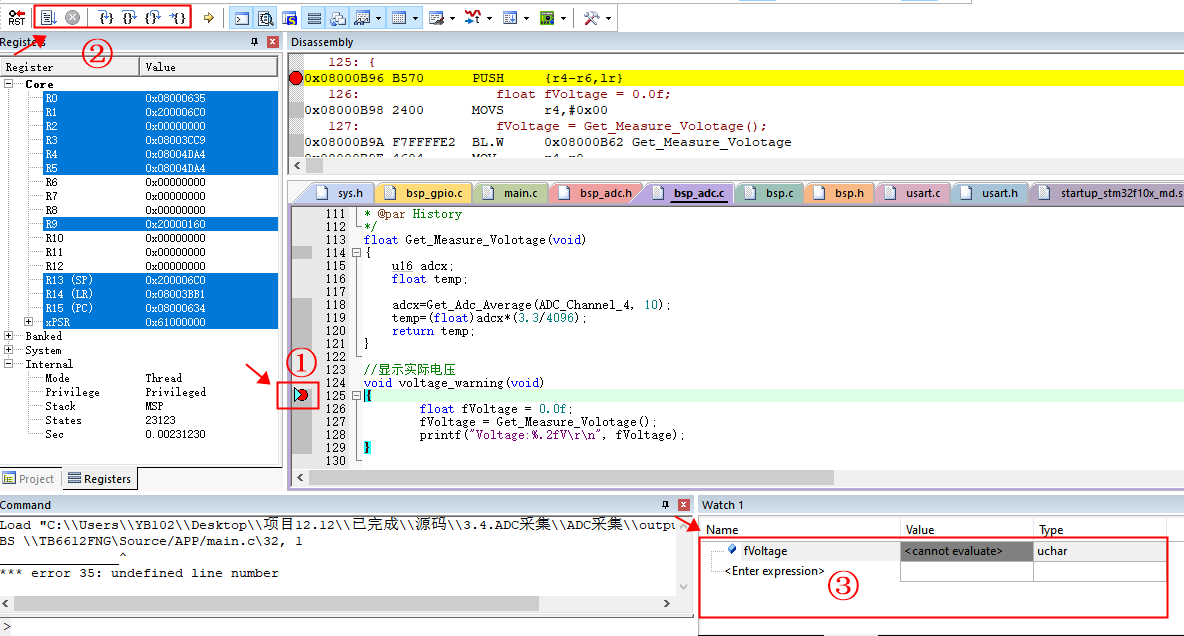
Task: Toggle the Registers Window toolbar button
Action: point(314,18)
